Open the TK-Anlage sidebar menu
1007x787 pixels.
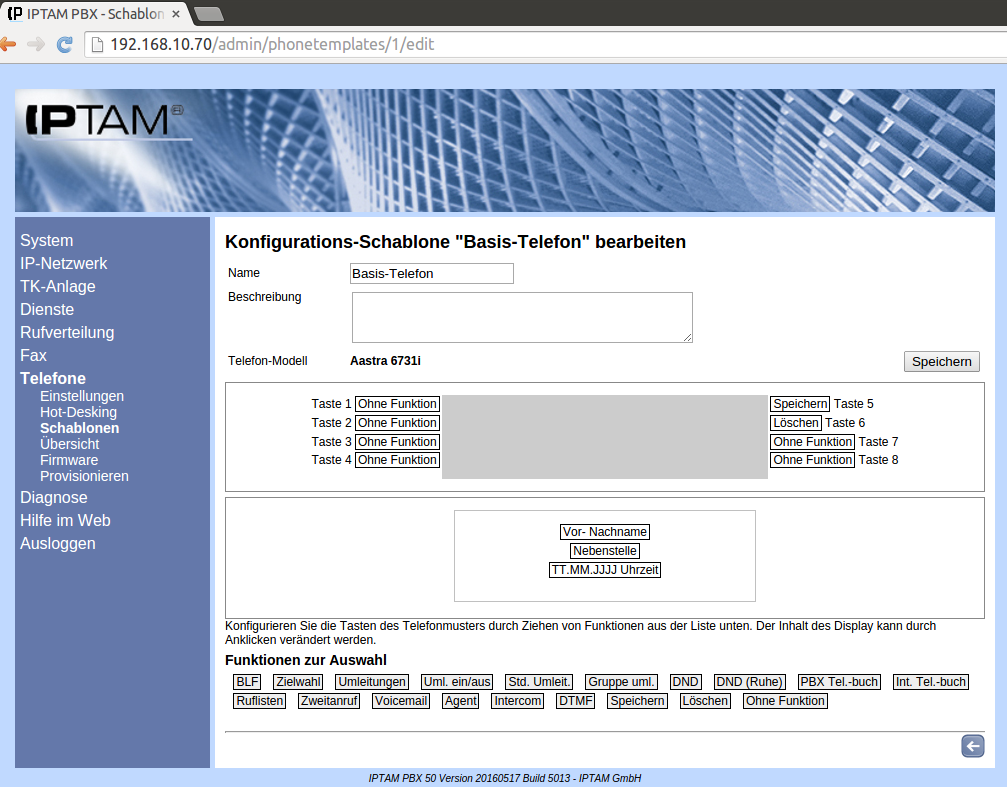click(58, 286)
